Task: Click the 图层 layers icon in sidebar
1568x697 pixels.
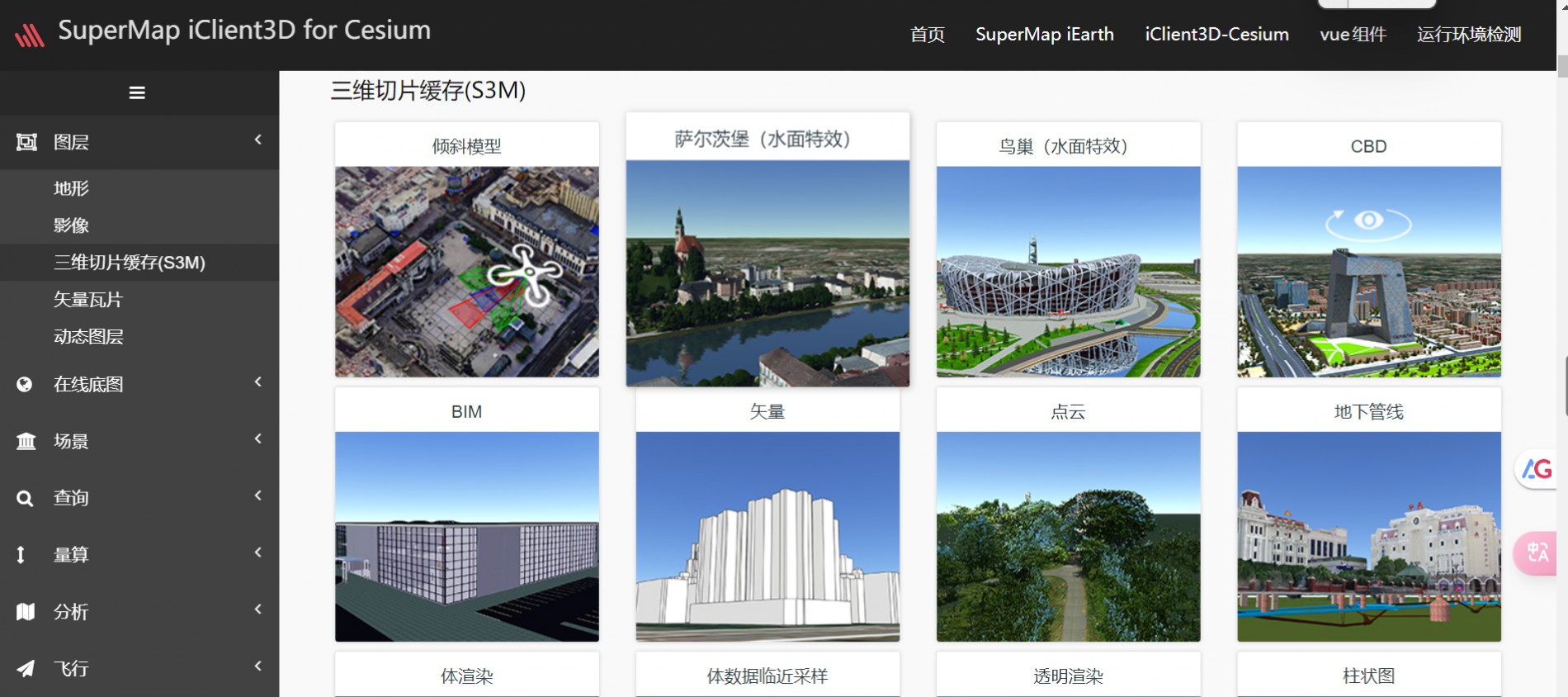Action: pyautogui.click(x=26, y=142)
